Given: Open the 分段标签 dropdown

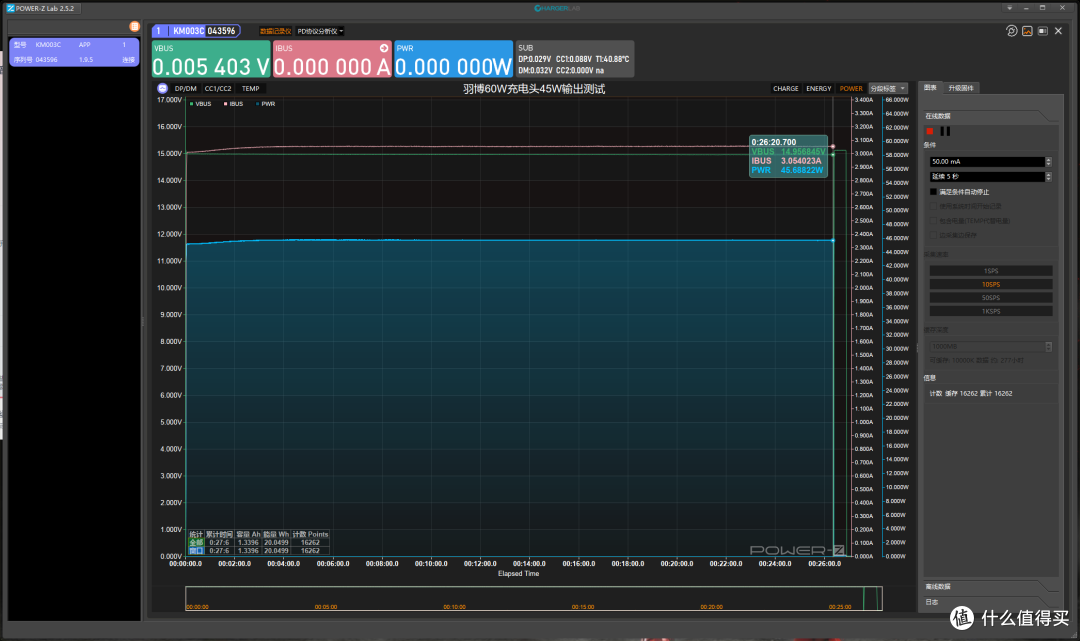Looking at the screenshot, I should 888,89.
